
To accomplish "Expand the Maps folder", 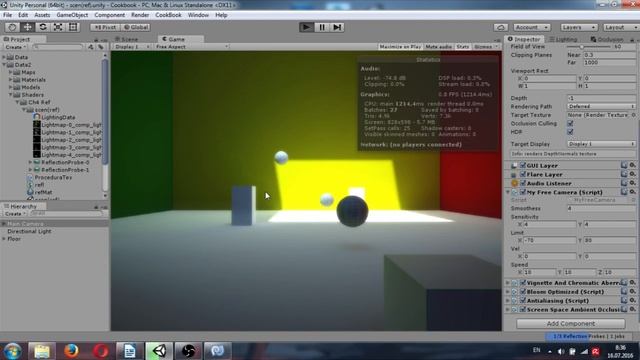I will 11,72.
